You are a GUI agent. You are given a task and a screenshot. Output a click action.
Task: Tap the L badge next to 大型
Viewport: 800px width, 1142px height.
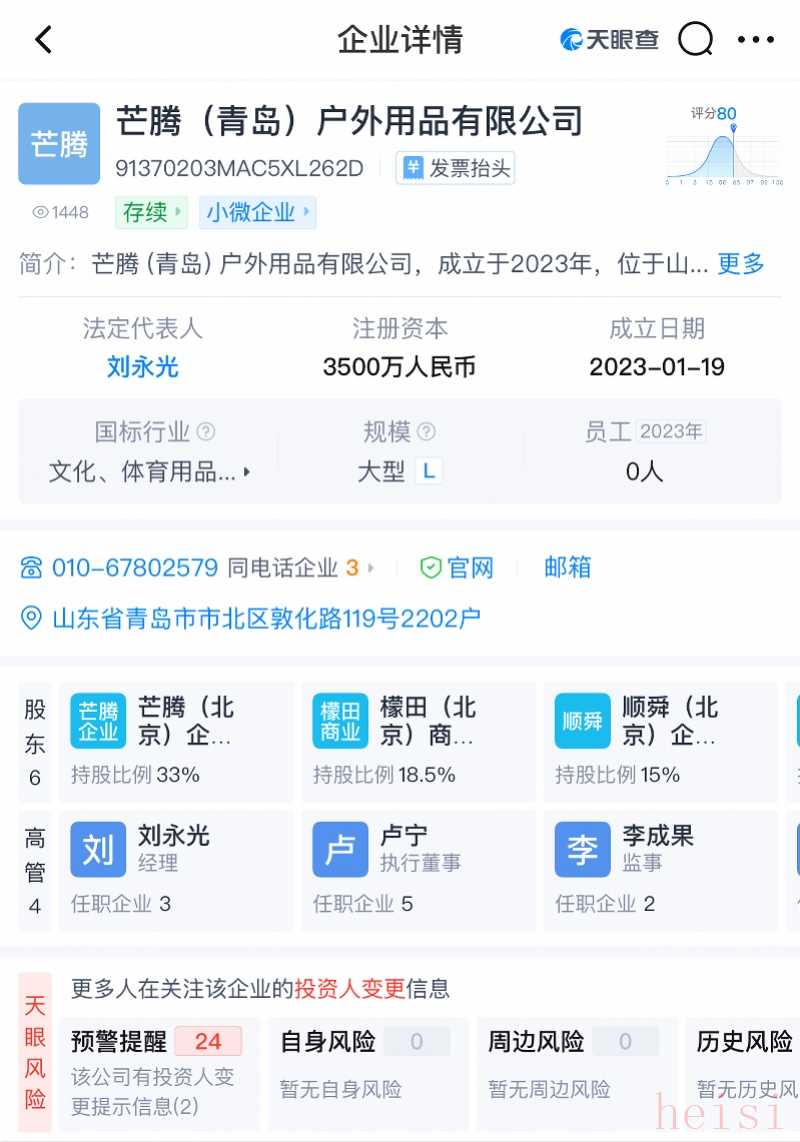click(429, 471)
